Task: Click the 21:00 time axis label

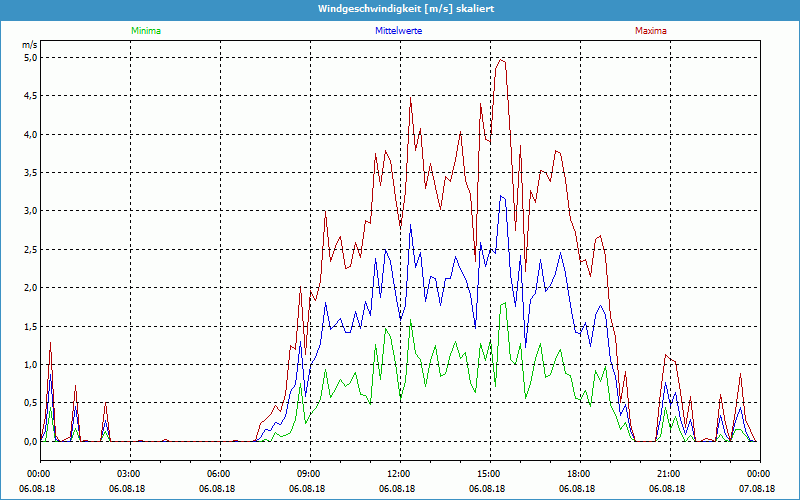Action: coord(668,474)
